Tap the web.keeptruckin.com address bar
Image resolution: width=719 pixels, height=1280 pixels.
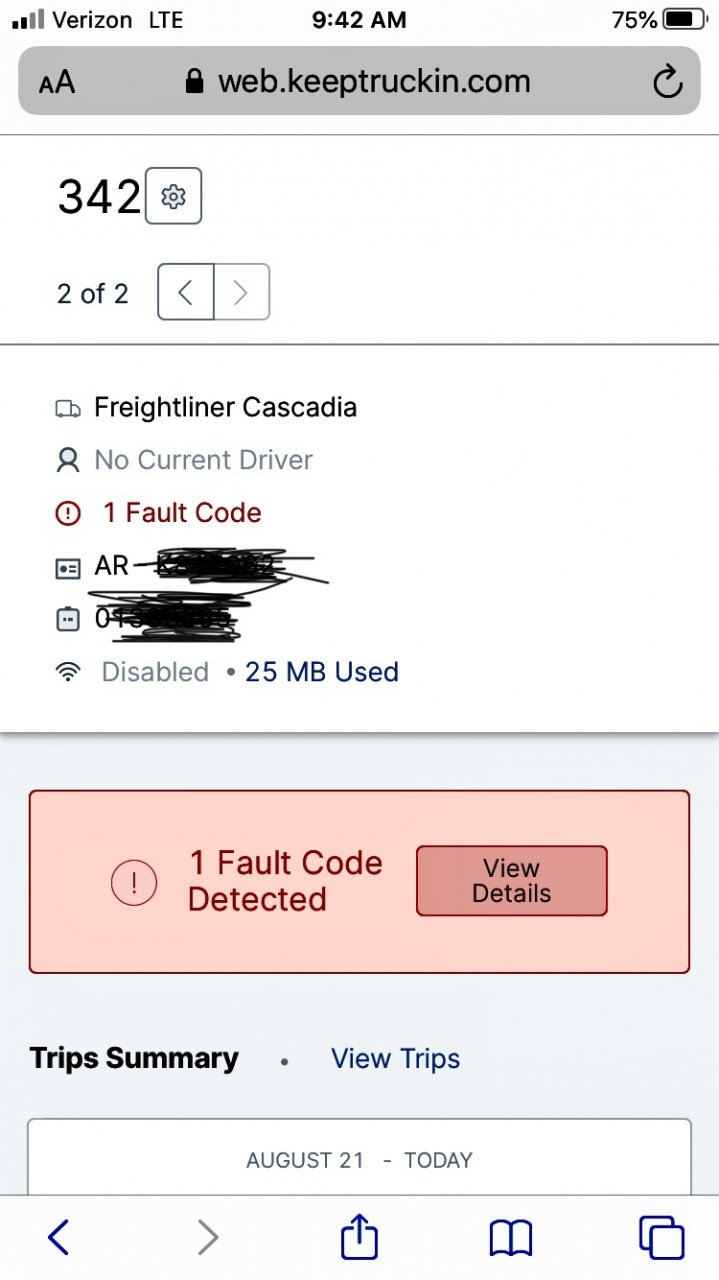[359, 81]
